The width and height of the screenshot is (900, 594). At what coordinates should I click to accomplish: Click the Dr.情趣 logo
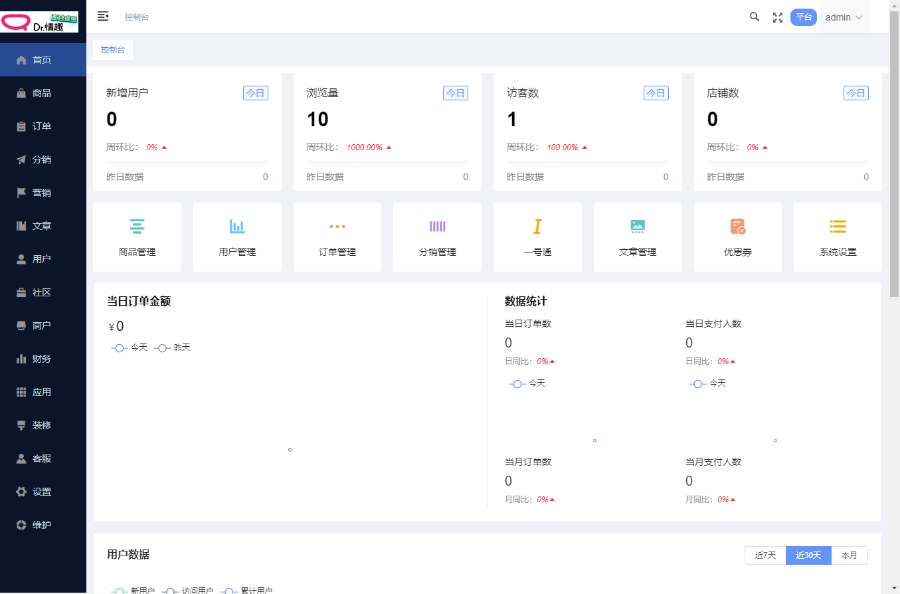pos(39,22)
